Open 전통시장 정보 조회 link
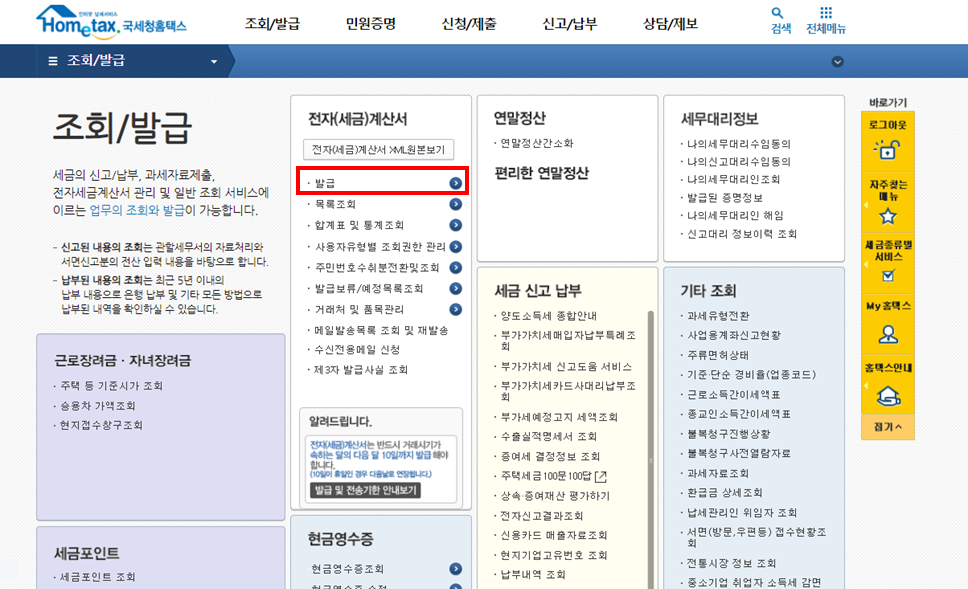968x589 pixels. [732, 563]
